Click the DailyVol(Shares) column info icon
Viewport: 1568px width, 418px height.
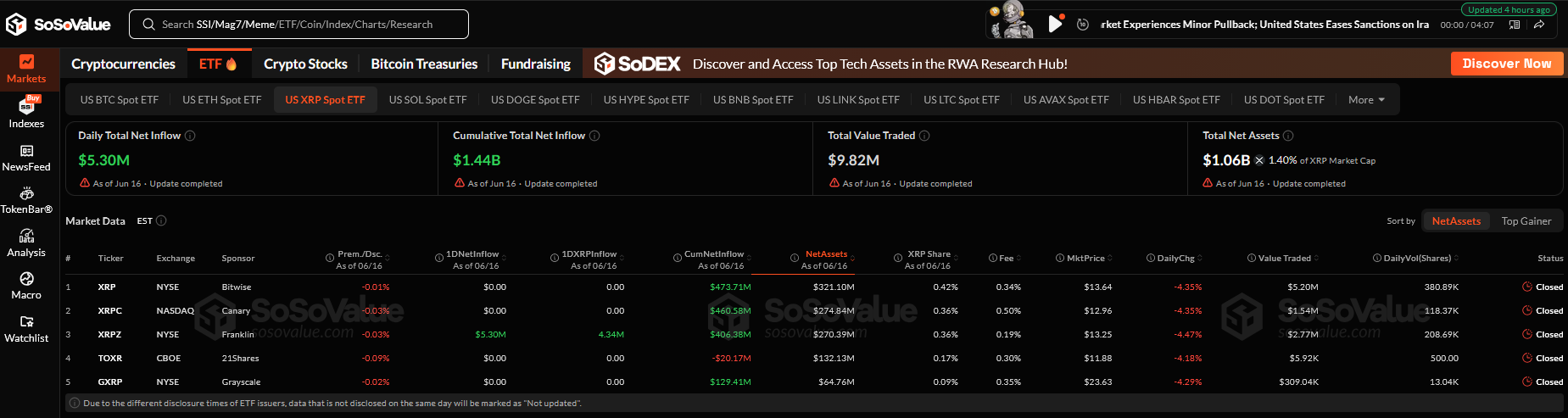pos(1377,258)
